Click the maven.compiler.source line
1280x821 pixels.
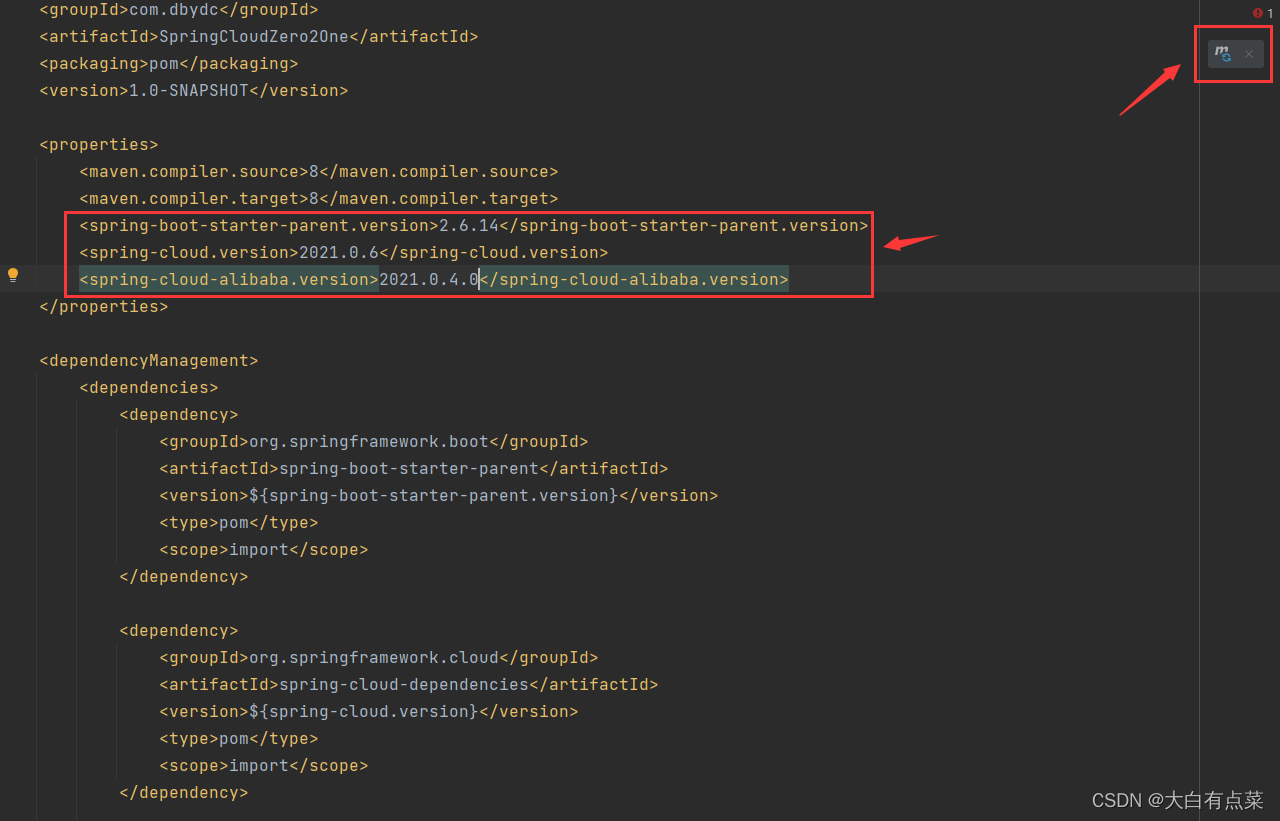[319, 172]
